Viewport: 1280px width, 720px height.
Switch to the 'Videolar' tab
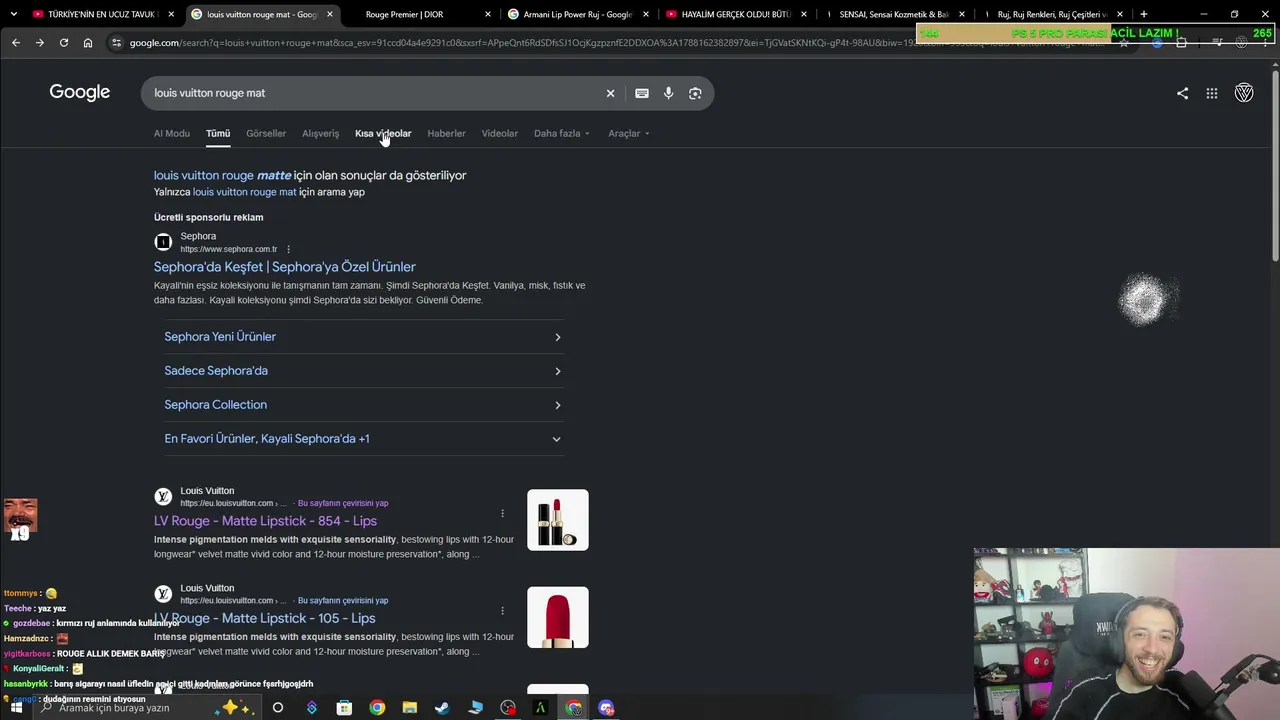(x=500, y=133)
